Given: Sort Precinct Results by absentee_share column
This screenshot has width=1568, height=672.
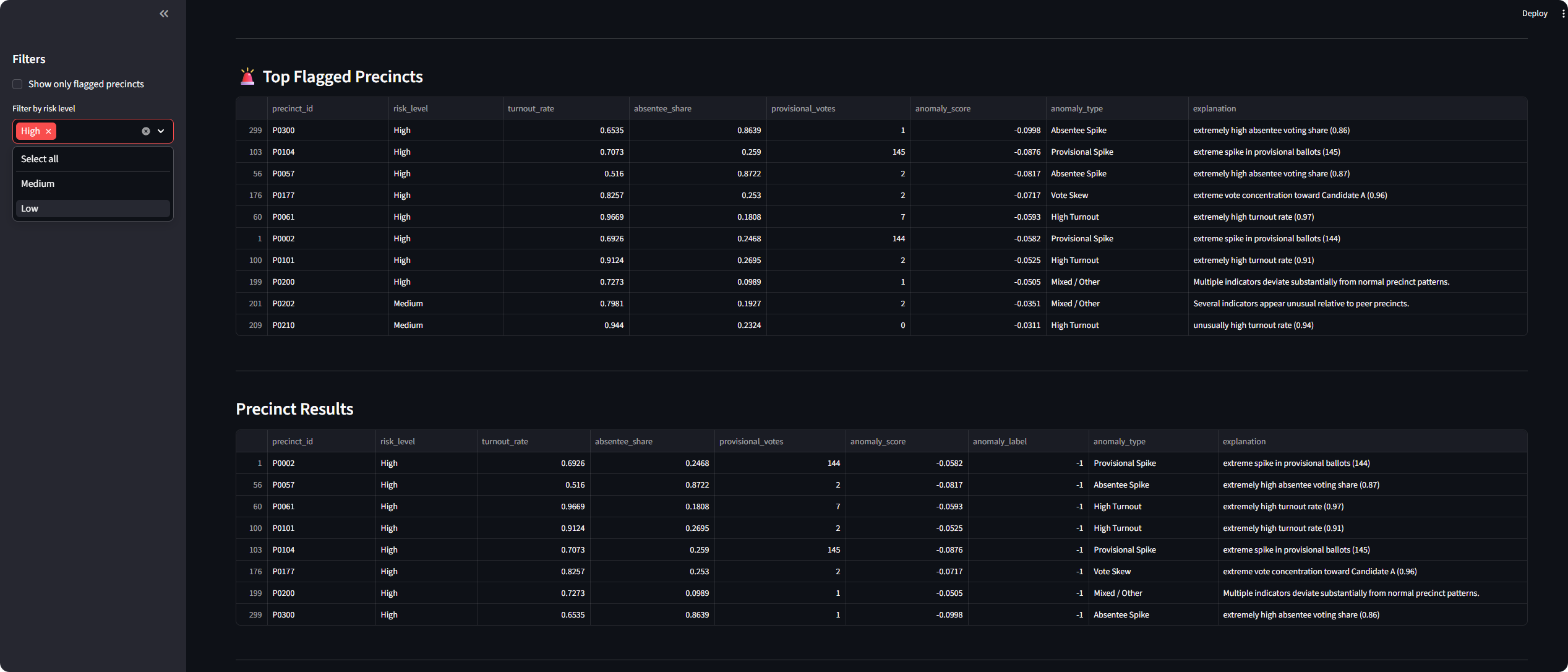Looking at the screenshot, I should (623, 442).
